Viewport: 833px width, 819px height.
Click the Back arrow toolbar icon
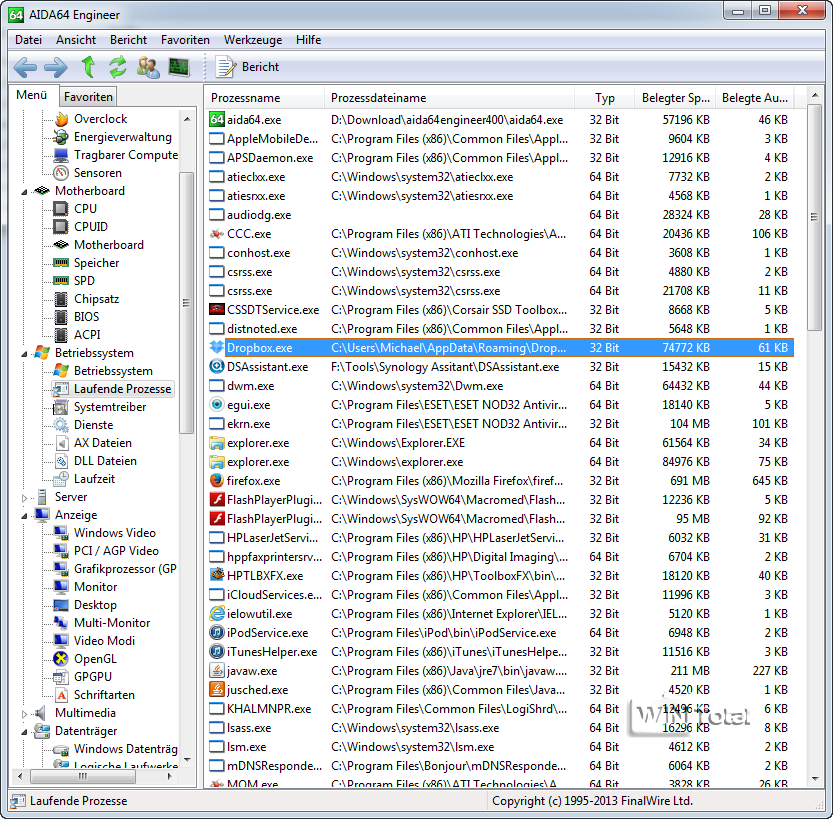coord(25,67)
